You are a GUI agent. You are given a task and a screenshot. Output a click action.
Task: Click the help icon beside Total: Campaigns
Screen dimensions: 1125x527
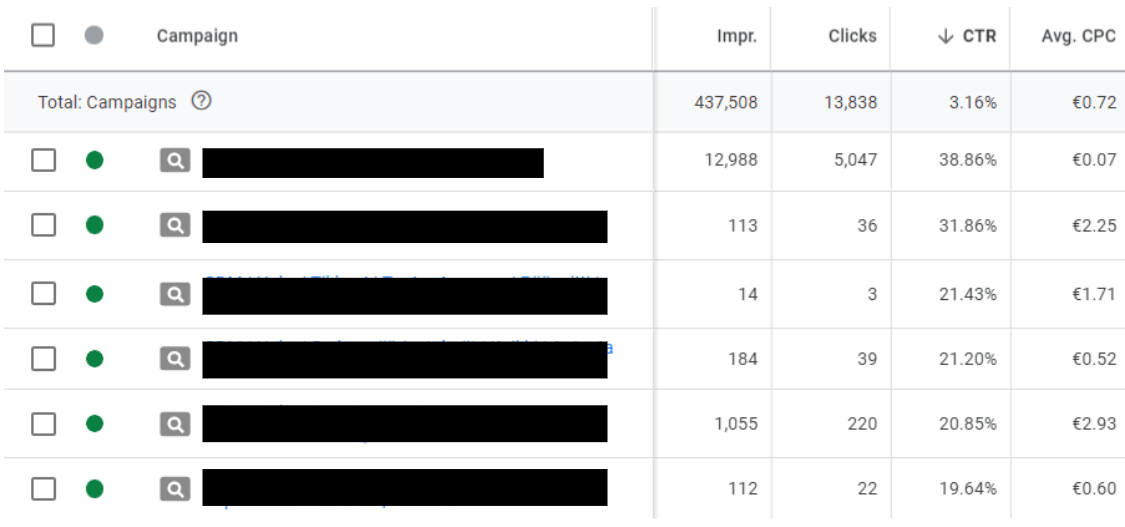tap(202, 102)
